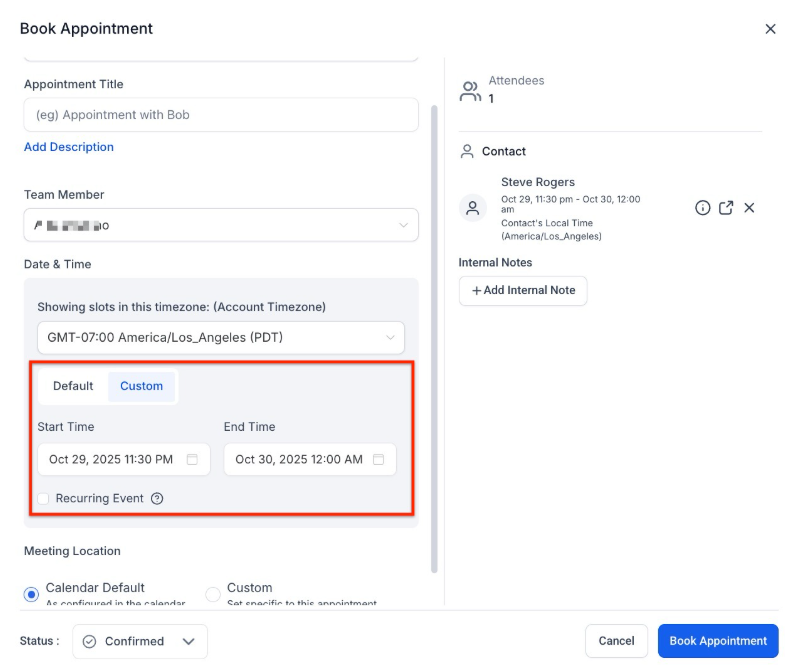Viewport: 795px width, 671px height.
Task: Click the Book Appointment button
Action: [718, 641]
